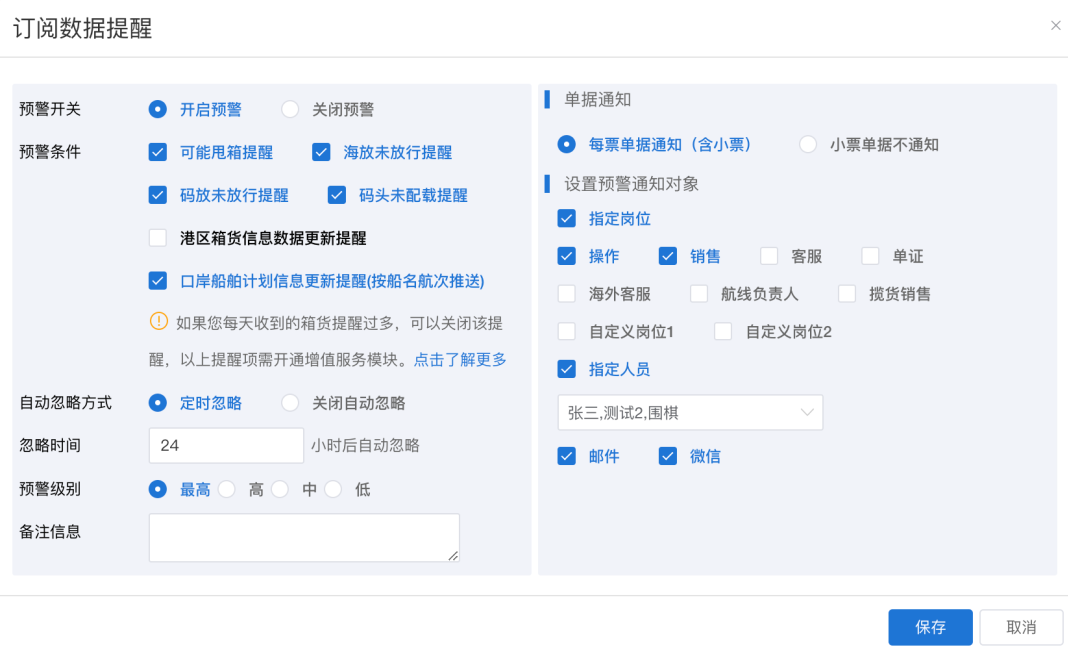Screen dimensions: 1068x656
Task: Choose 小票单据不通知 option
Action: coord(808,145)
